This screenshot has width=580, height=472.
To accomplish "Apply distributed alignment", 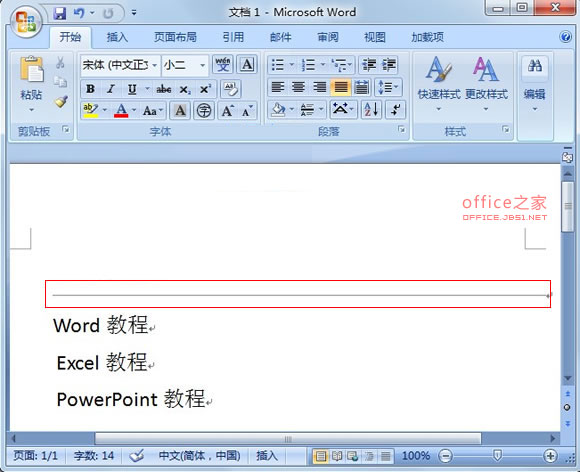I will pos(361,87).
